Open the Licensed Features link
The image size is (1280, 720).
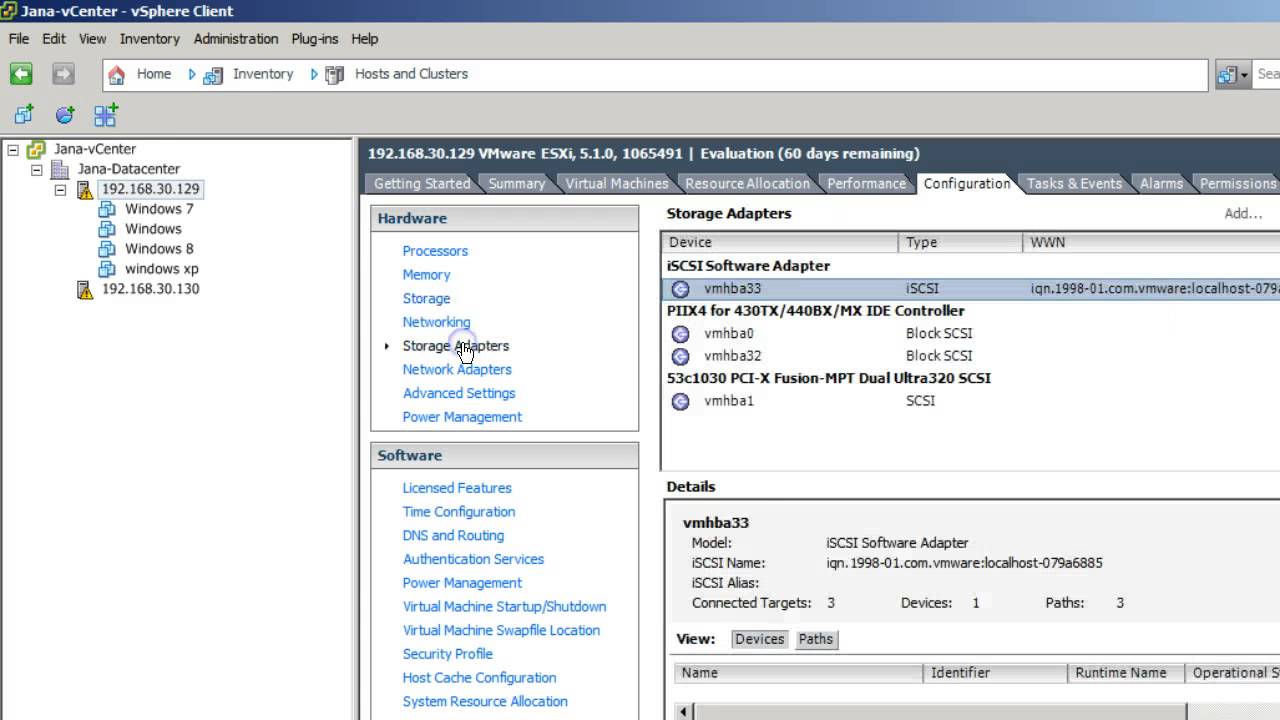tap(457, 488)
